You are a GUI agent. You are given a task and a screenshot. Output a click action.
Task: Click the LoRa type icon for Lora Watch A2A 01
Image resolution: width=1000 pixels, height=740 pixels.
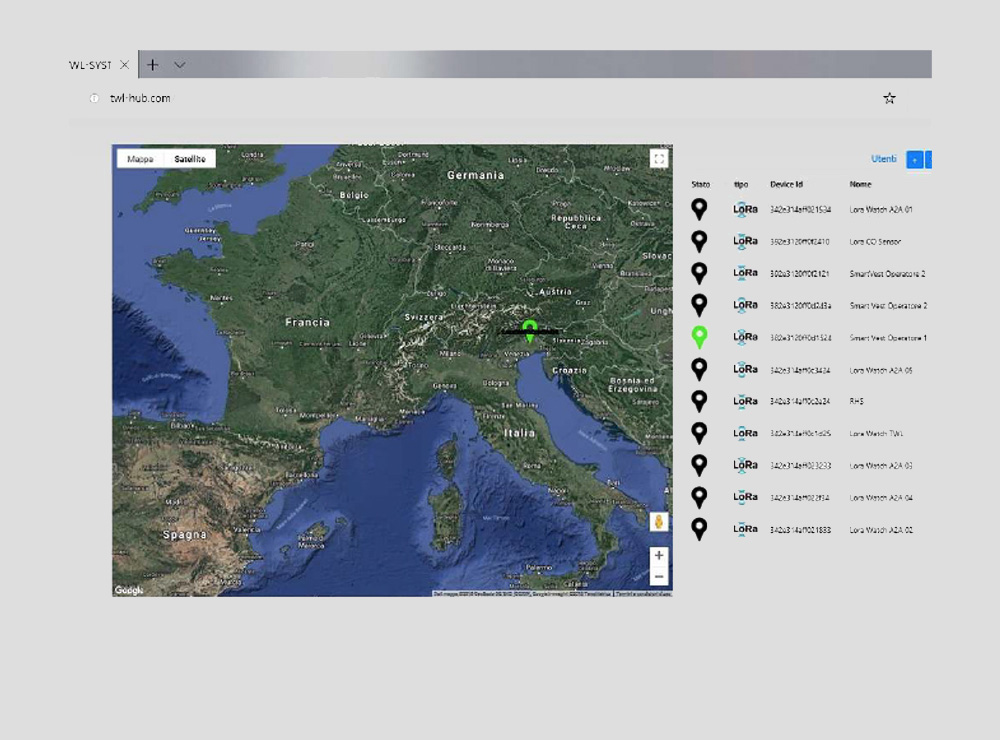pos(745,210)
